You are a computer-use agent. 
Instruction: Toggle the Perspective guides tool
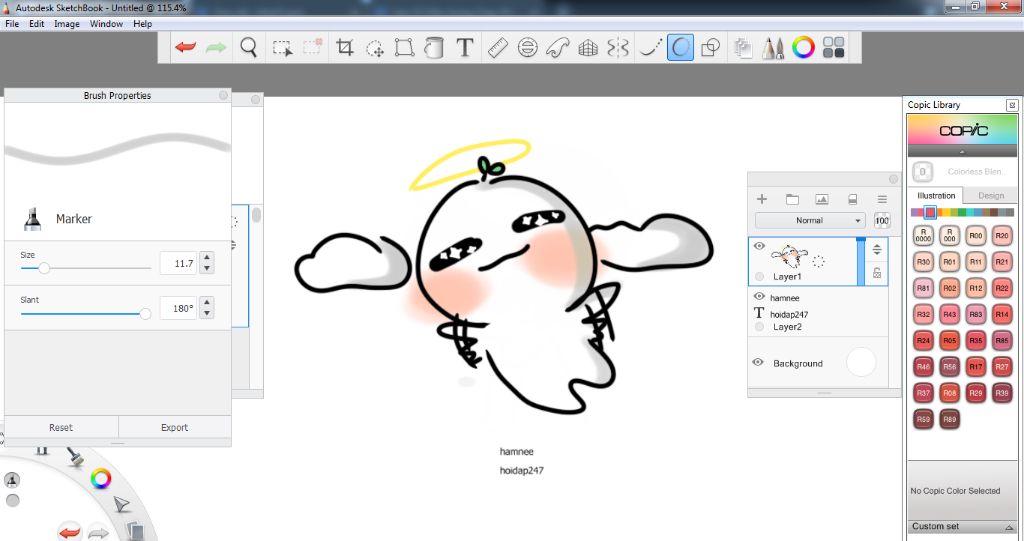(x=588, y=47)
